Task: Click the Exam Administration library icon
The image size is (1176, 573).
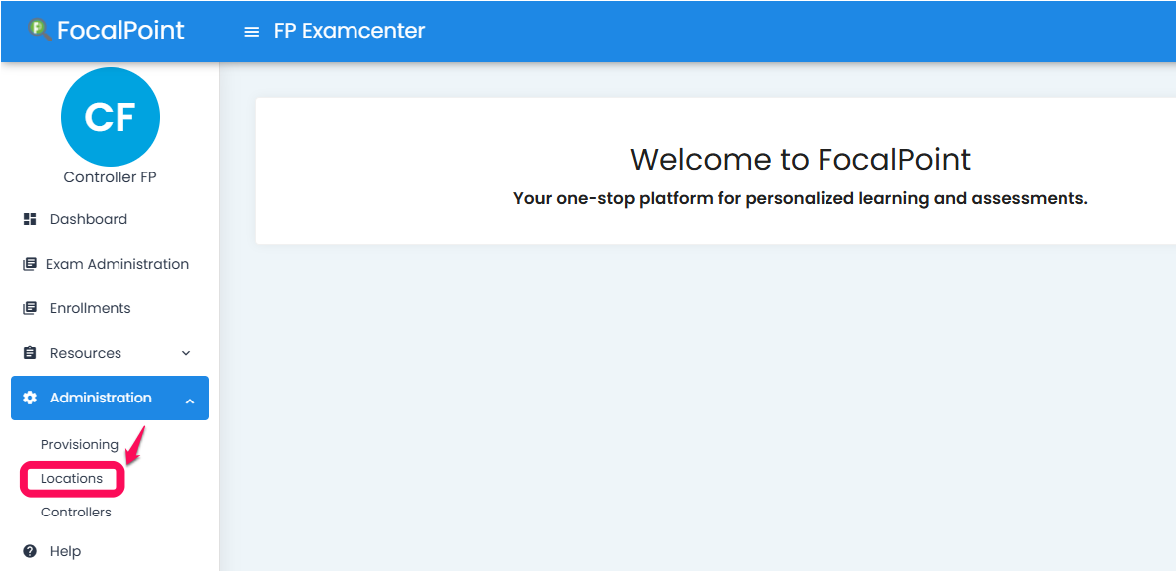Action: coord(30,264)
